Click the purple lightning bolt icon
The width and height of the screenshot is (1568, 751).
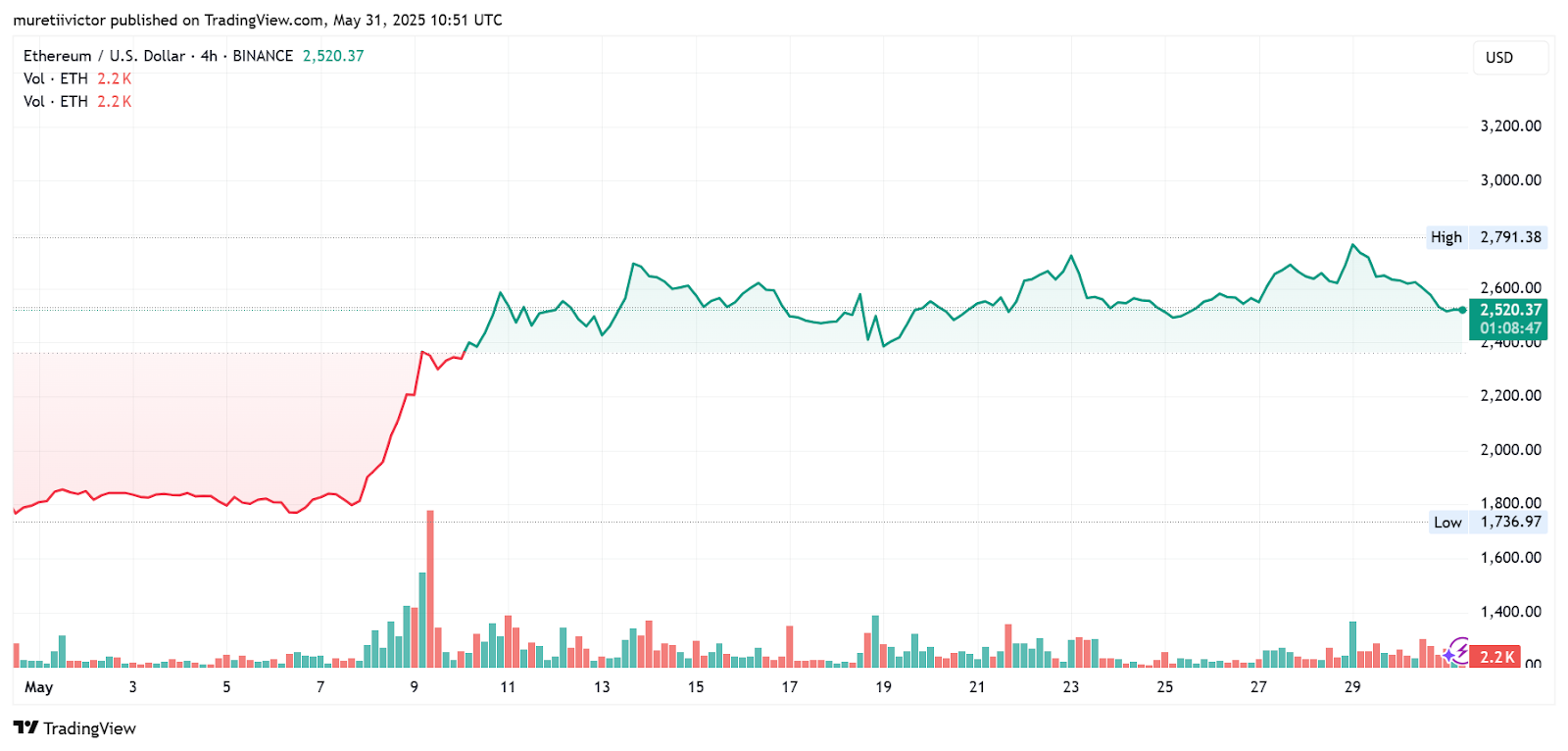coord(1460,648)
